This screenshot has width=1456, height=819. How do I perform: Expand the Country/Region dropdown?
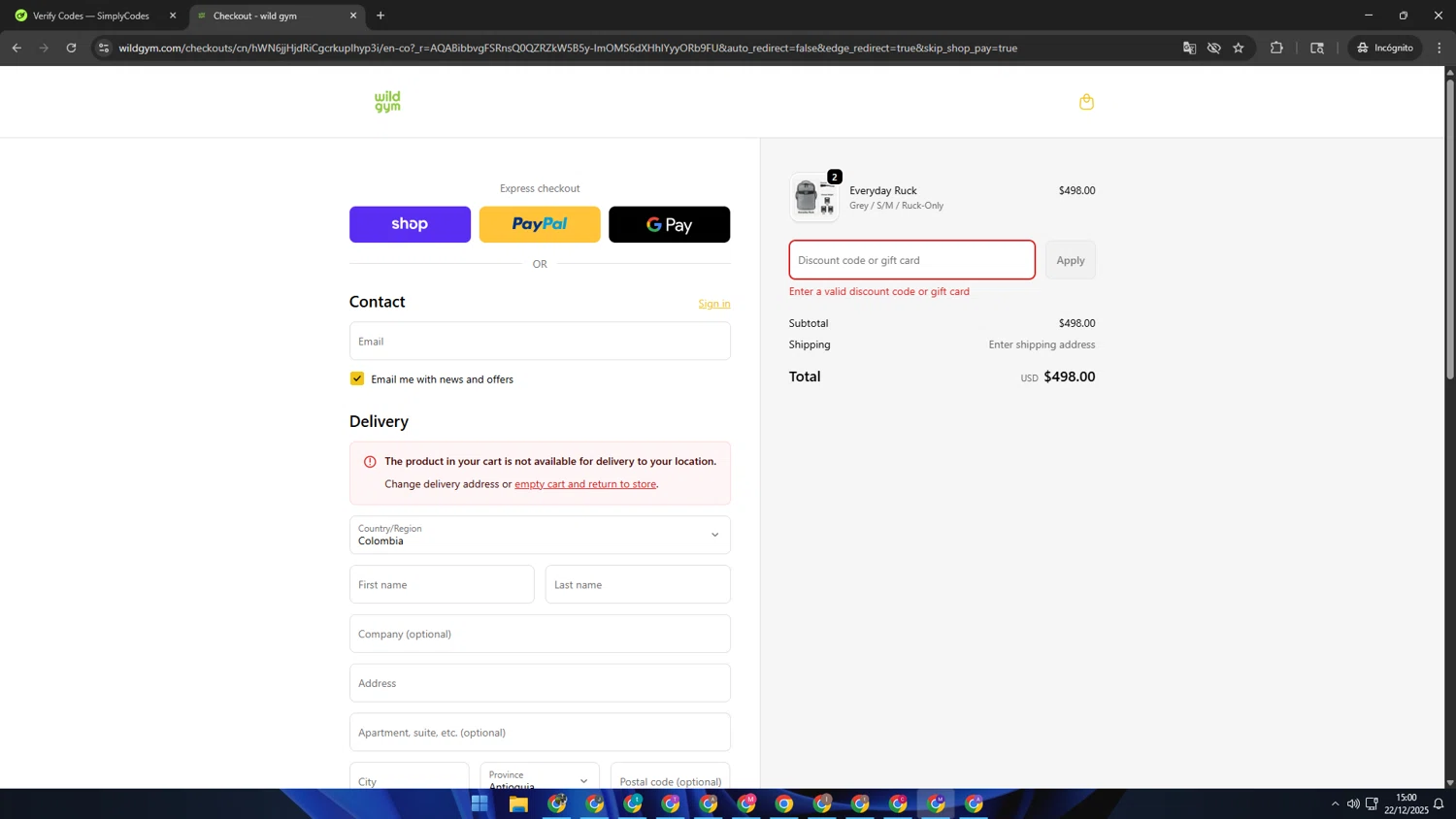(x=540, y=535)
